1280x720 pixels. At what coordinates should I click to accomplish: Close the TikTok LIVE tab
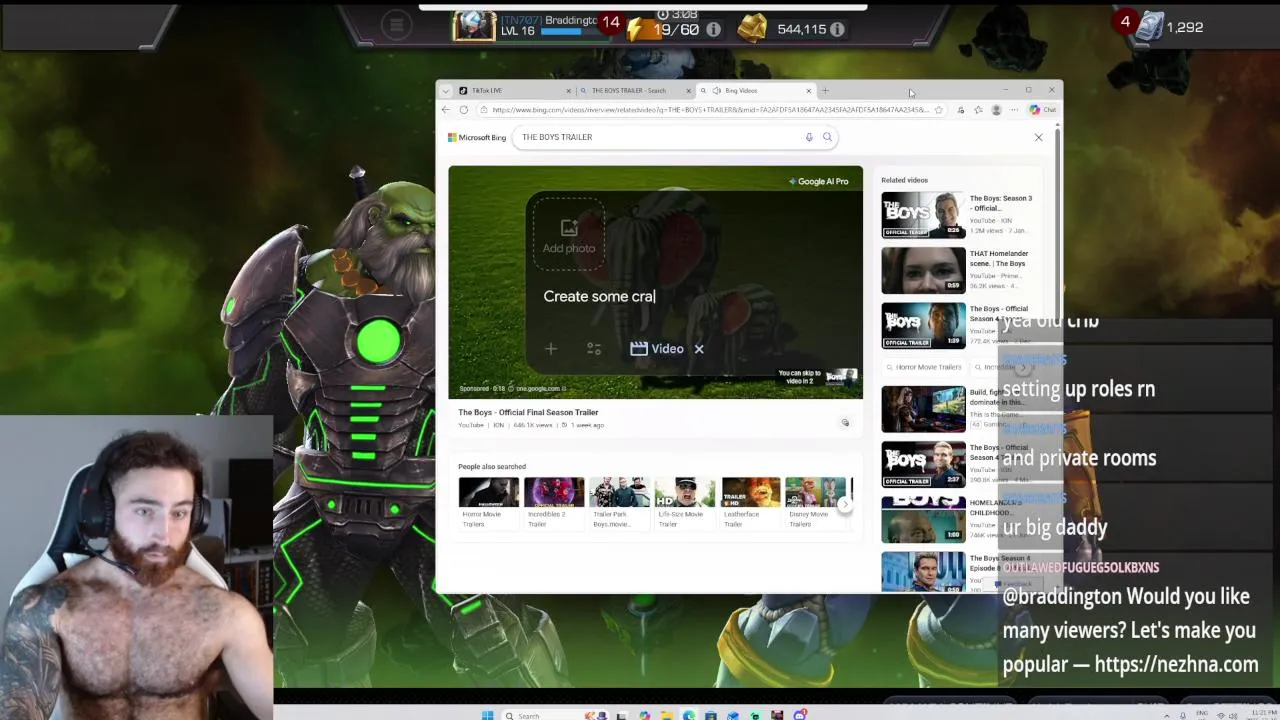[x=569, y=91]
